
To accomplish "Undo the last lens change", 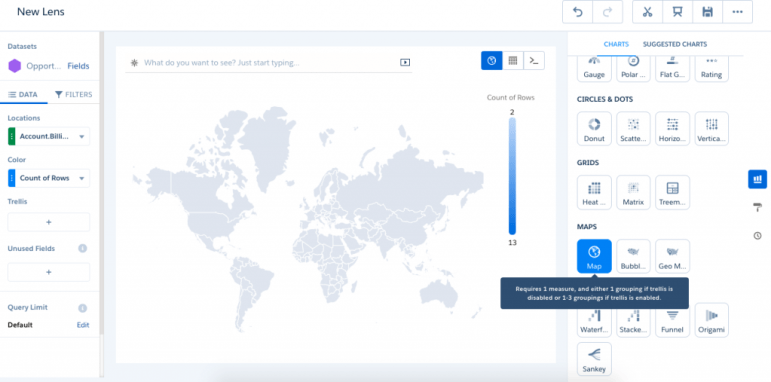I will click(x=577, y=12).
